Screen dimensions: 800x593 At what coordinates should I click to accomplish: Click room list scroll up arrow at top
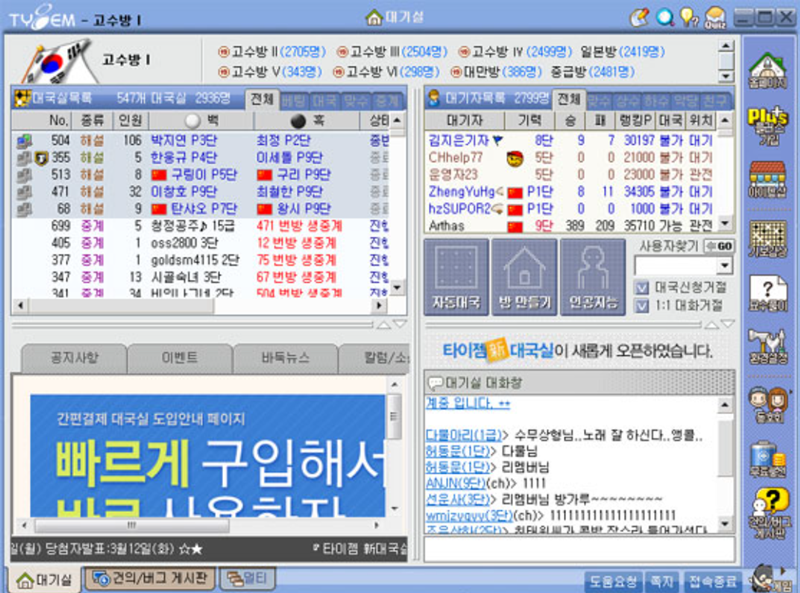pos(726,45)
